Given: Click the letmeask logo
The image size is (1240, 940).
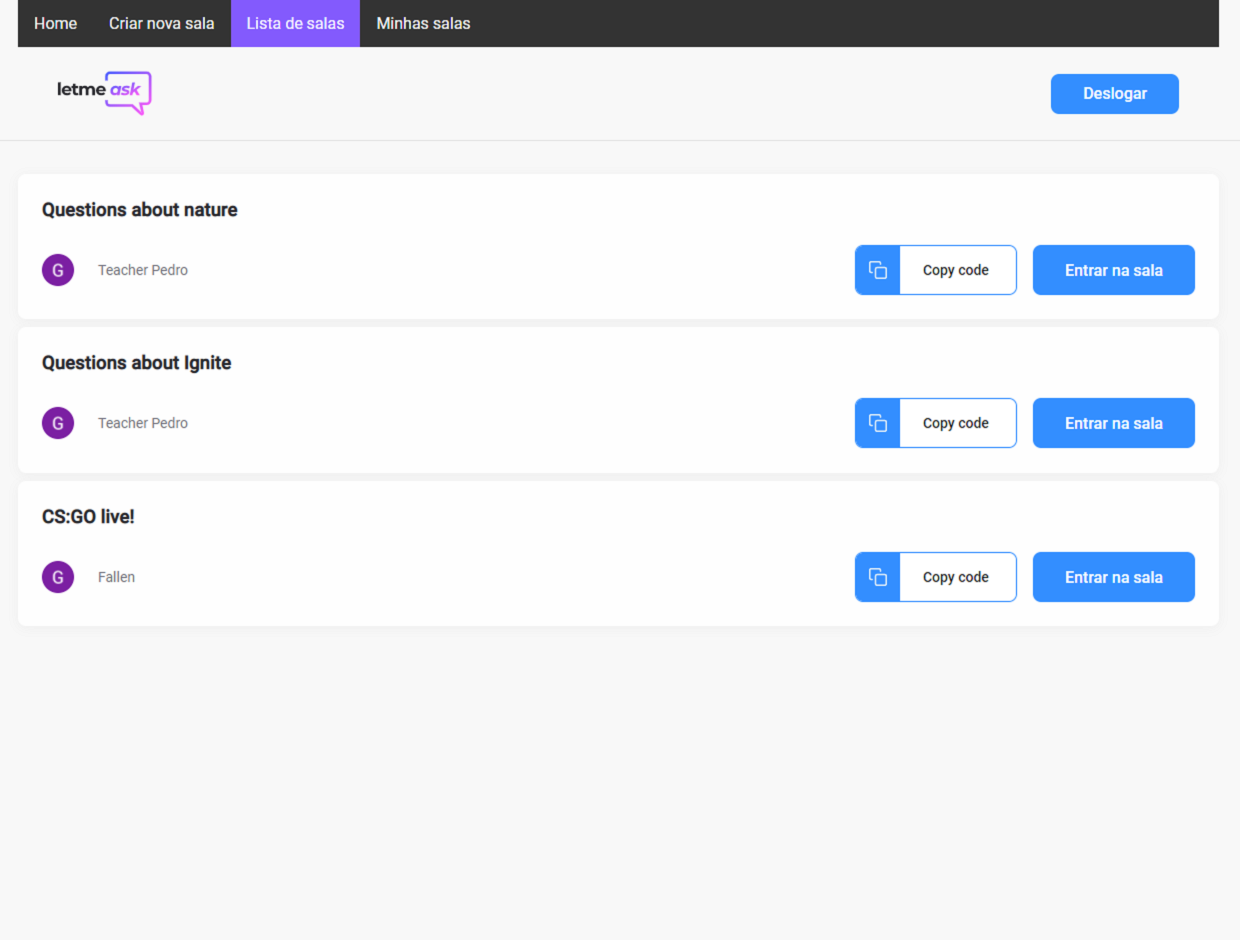Looking at the screenshot, I should 103,92.
